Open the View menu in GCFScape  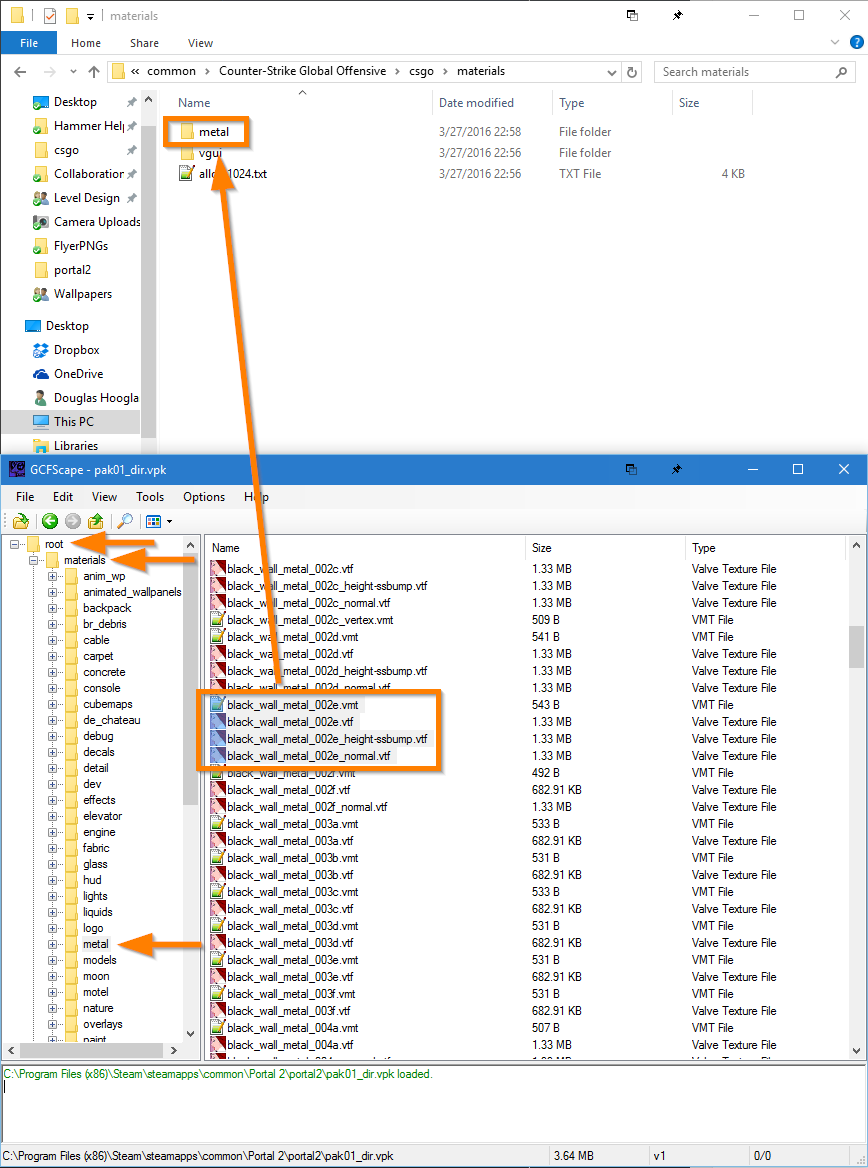point(104,497)
